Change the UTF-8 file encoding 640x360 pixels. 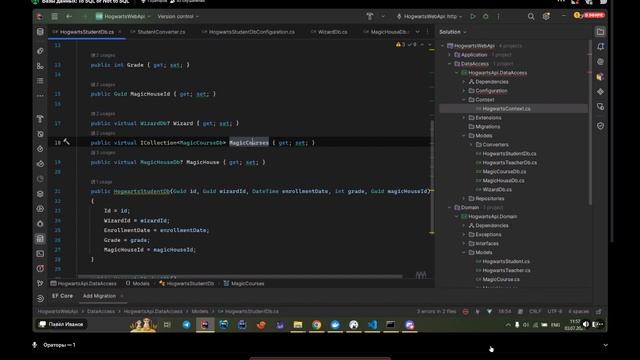pyautogui.click(x=555, y=311)
